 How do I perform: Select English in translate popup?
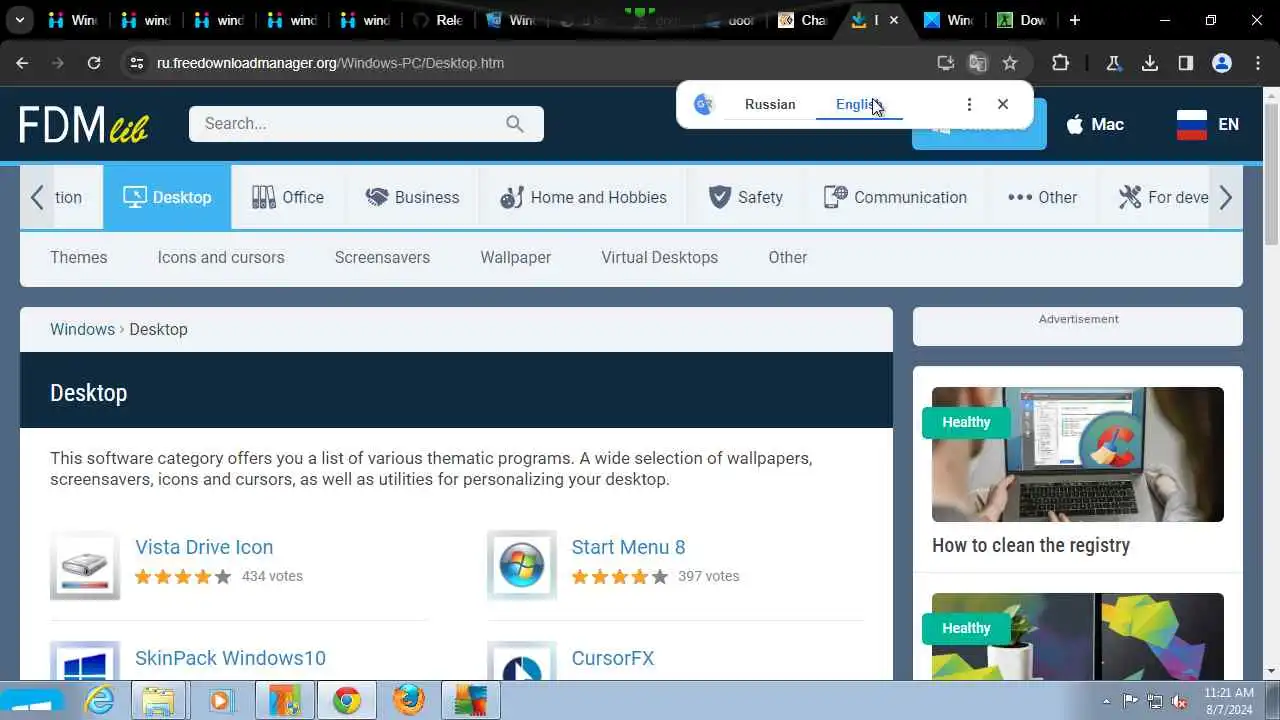click(859, 104)
